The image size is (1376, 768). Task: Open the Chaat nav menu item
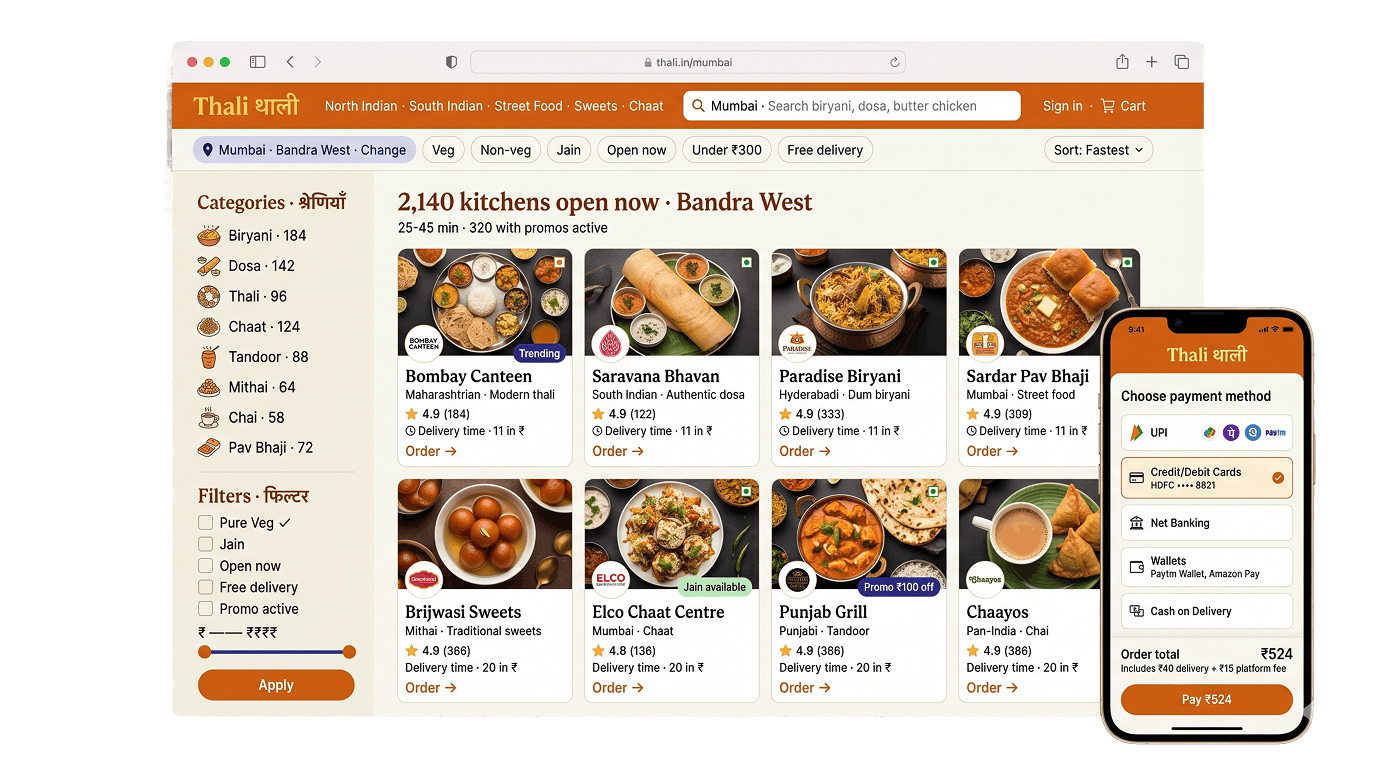pos(646,106)
